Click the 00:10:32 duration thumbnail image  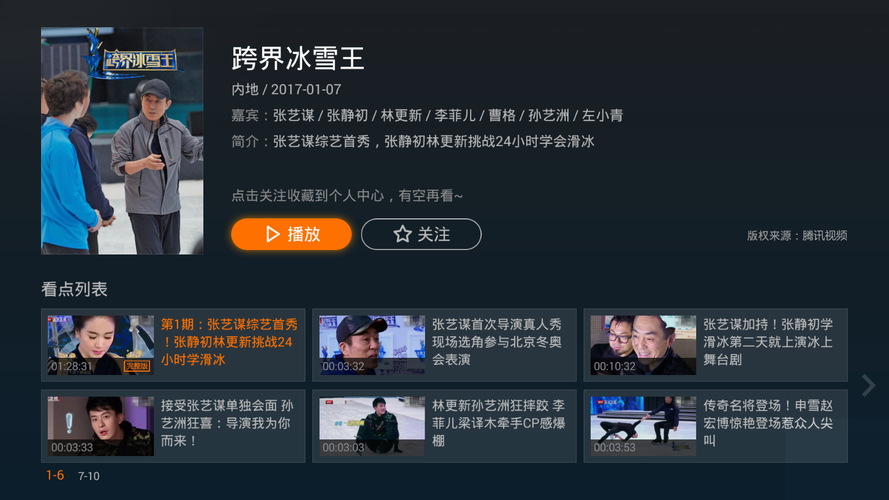[x=643, y=345]
